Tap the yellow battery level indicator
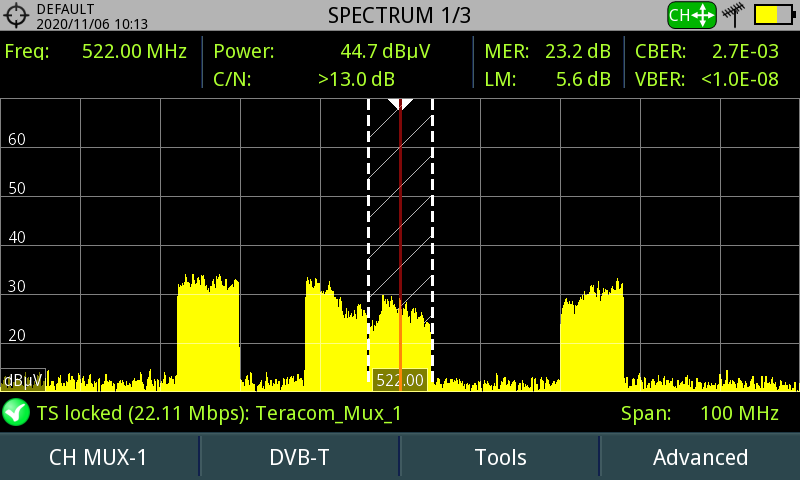Image resolution: width=800 pixels, height=480 pixels. pos(774,15)
